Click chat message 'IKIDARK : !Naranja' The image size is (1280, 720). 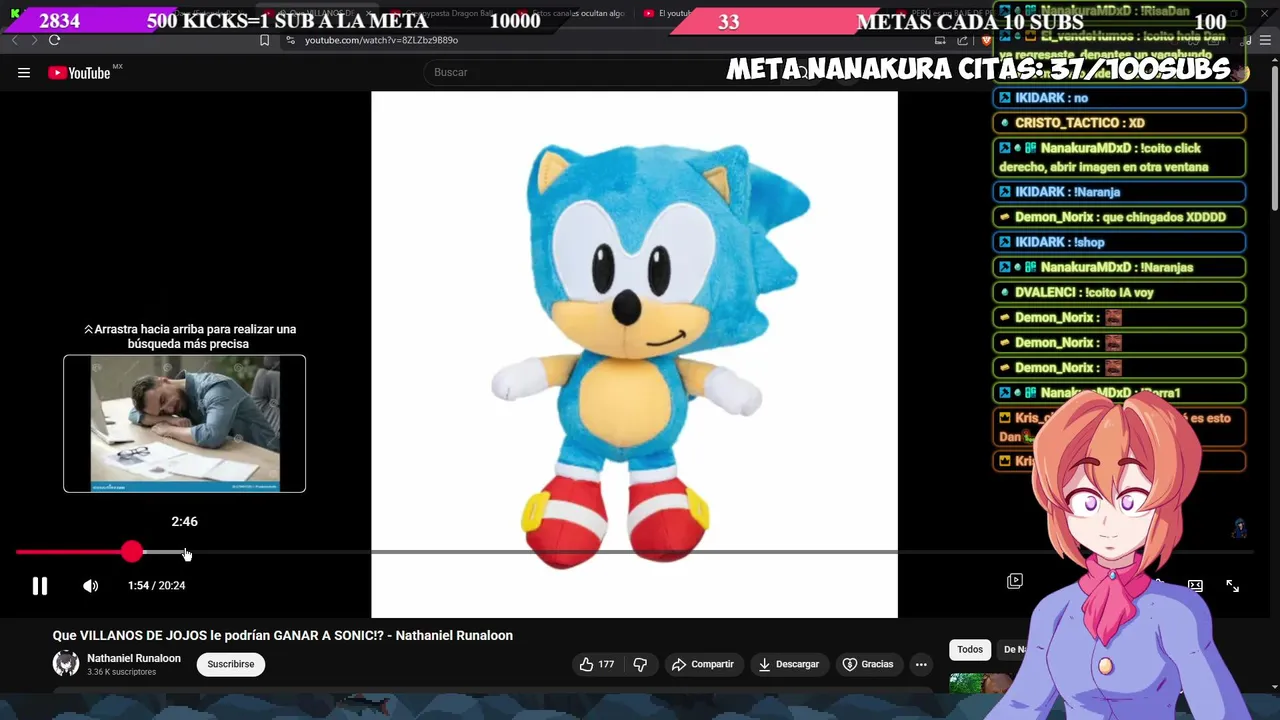click(1119, 192)
